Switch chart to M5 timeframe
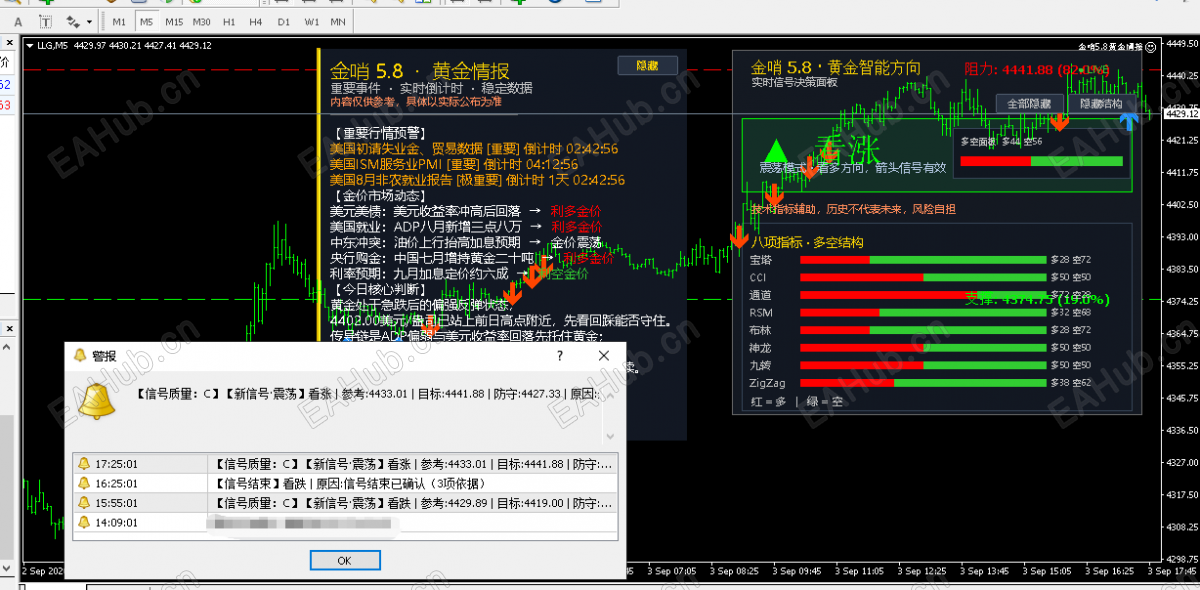 click(146, 21)
